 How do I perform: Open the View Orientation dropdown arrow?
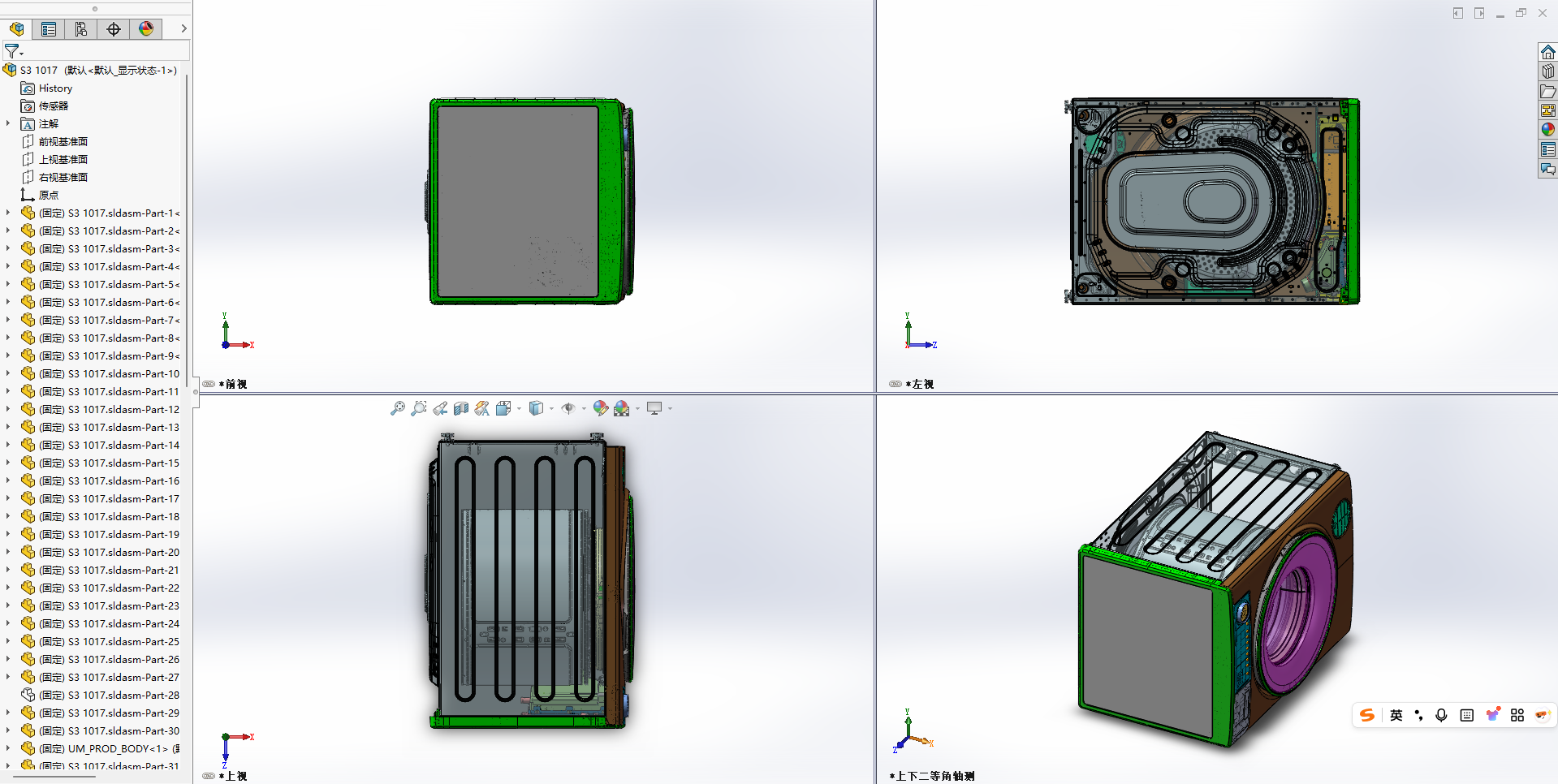(x=520, y=409)
